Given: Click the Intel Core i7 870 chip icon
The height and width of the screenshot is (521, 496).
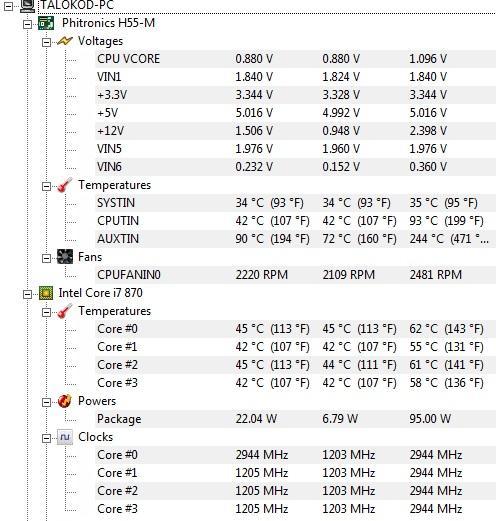Looking at the screenshot, I should pos(46,293).
